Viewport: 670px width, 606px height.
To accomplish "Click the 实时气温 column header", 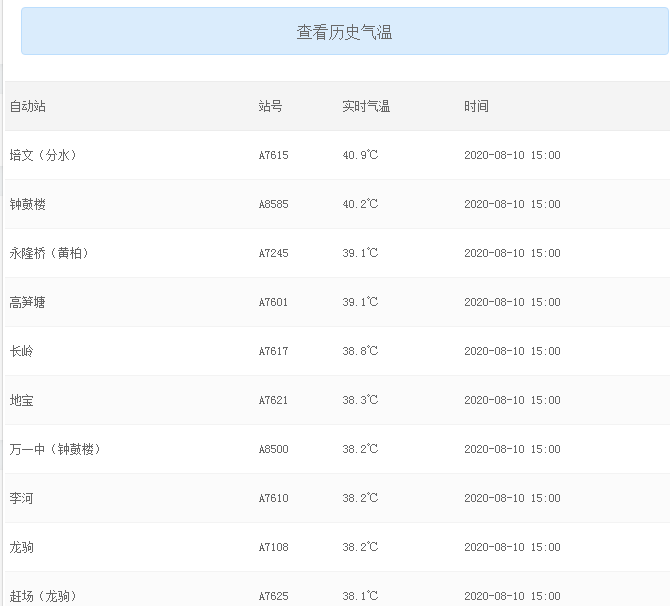I will click(366, 106).
